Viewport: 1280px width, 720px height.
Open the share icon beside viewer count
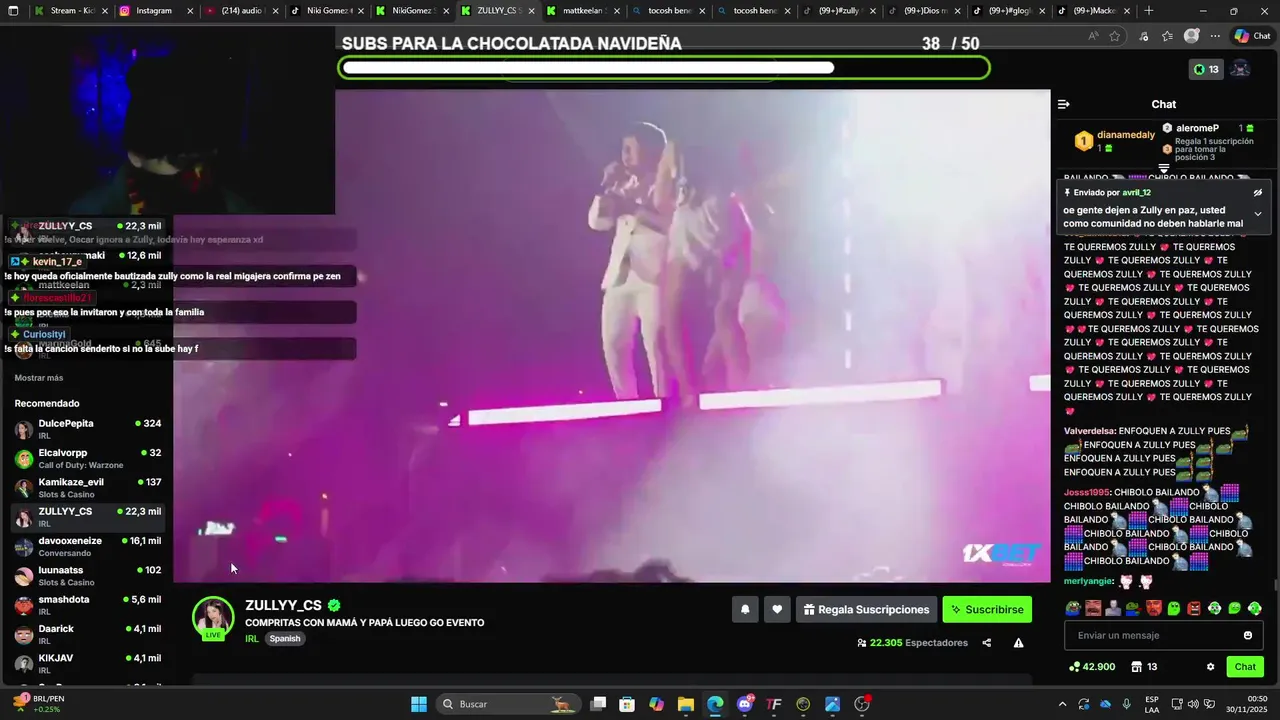(x=986, y=643)
